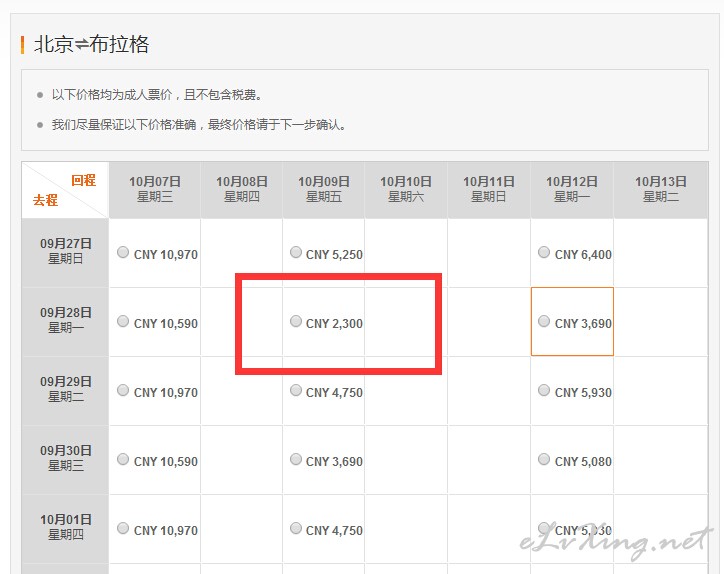
Task: Select CNY 10,970 fare departing 09月27日
Action: pos(123,253)
